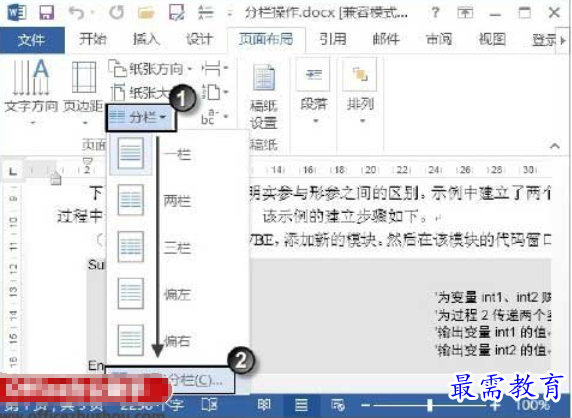Select the 两栏 two-column layout
This screenshot has height=418, width=572.
177,201
